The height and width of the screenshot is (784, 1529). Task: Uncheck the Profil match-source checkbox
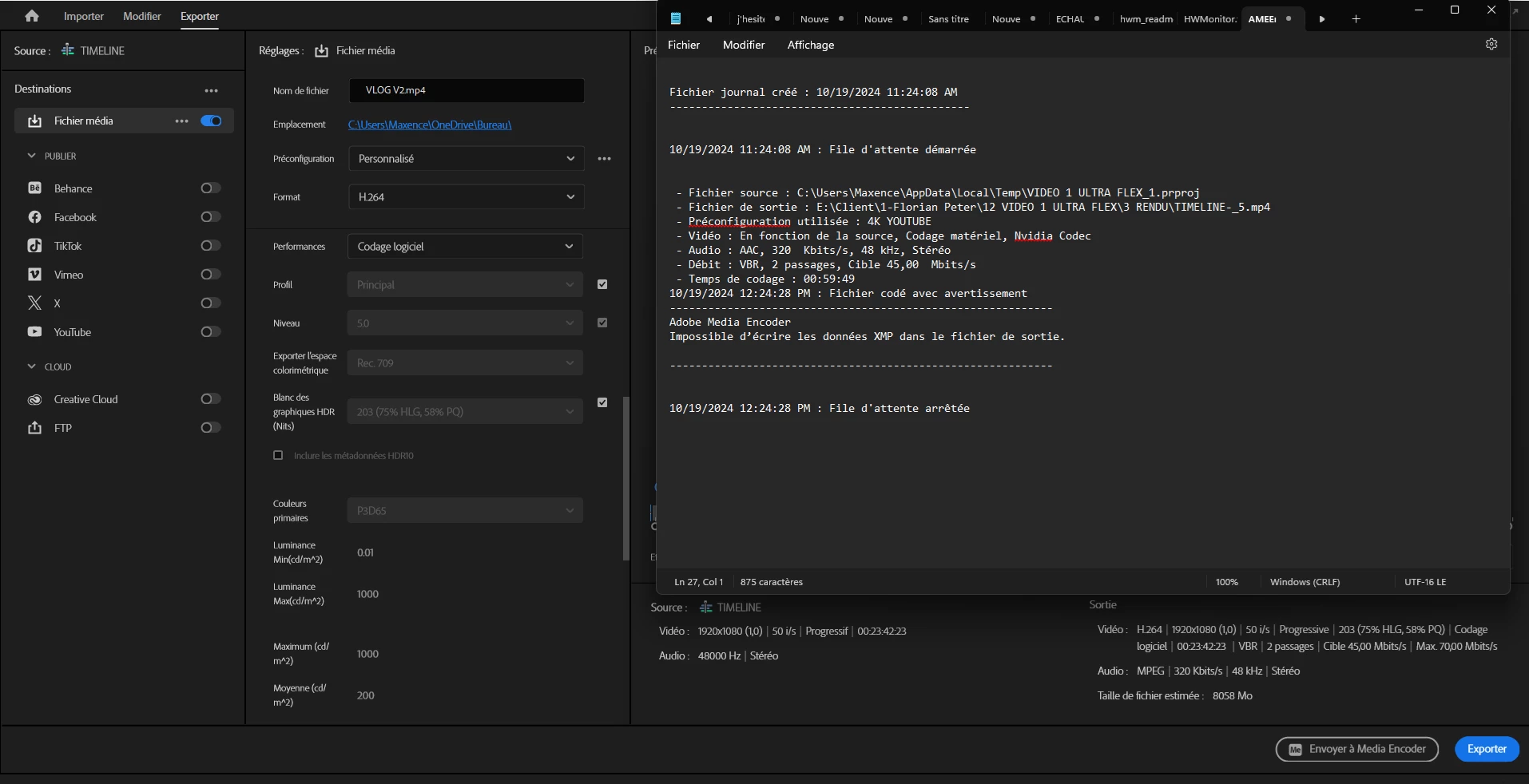(602, 284)
